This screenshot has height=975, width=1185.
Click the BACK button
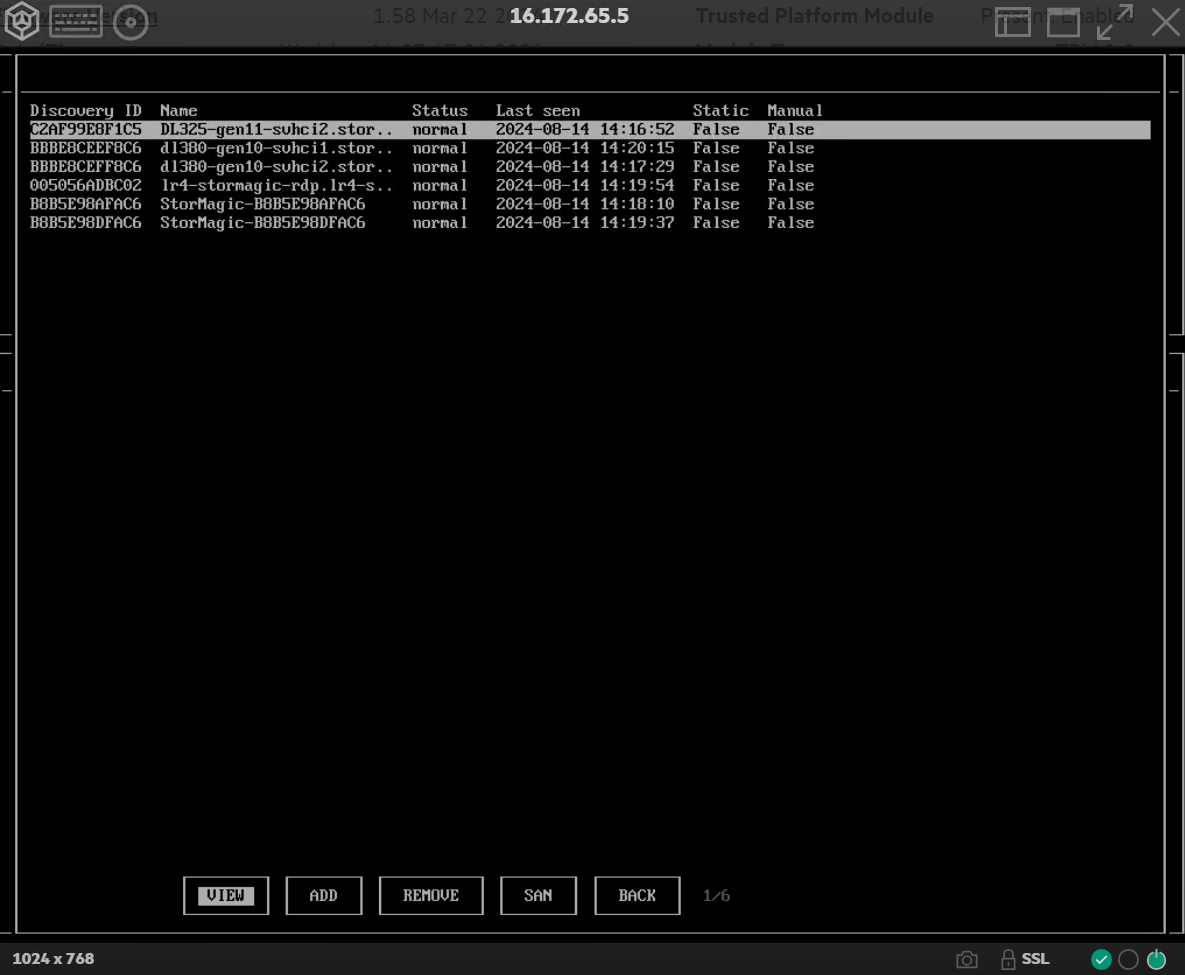pyautogui.click(x=637, y=896)
